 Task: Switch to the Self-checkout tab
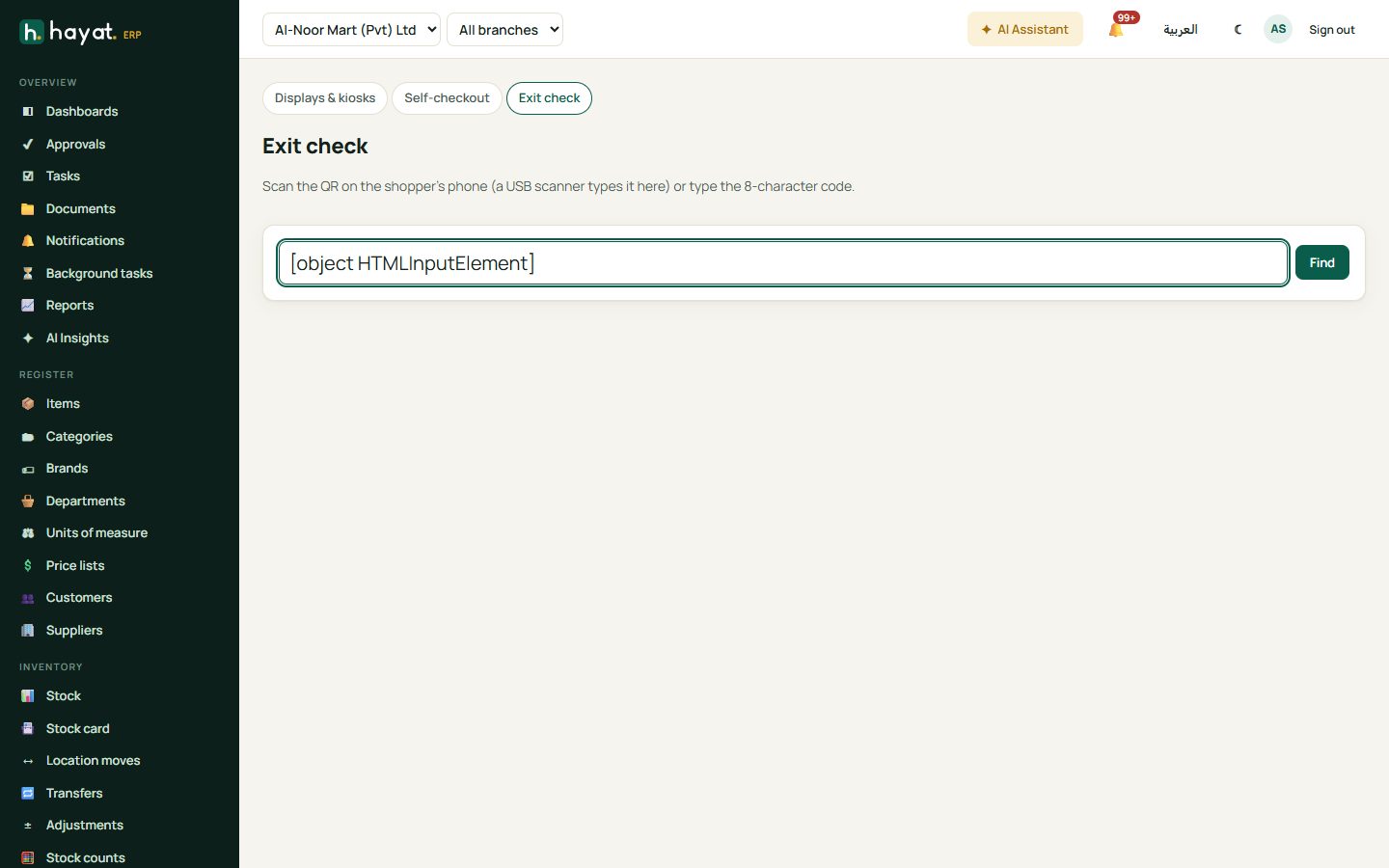pos(447,98)
